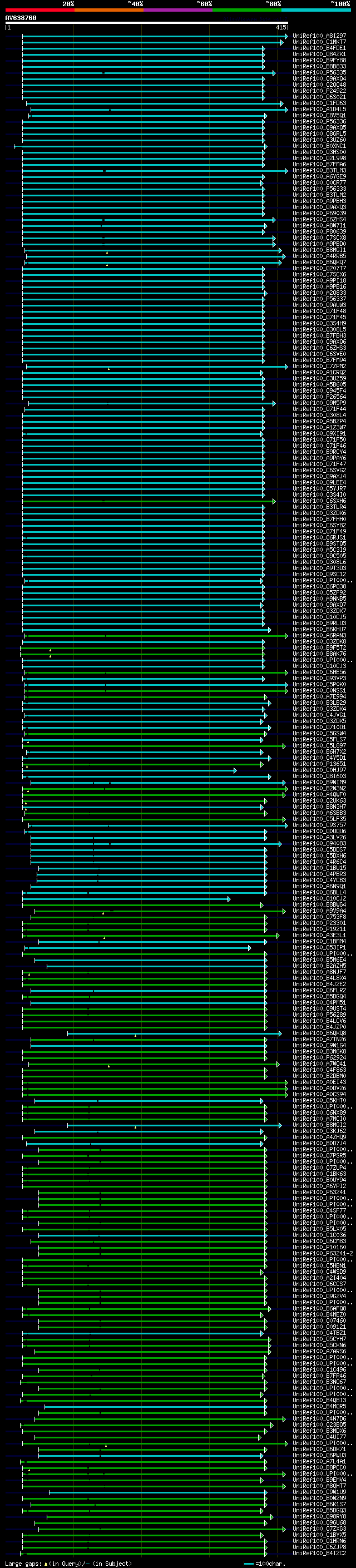This screenshot has height=1568, width=356.
Task: Select hit label UniRef100_Q10CJ2
Action: click(319, 898)
